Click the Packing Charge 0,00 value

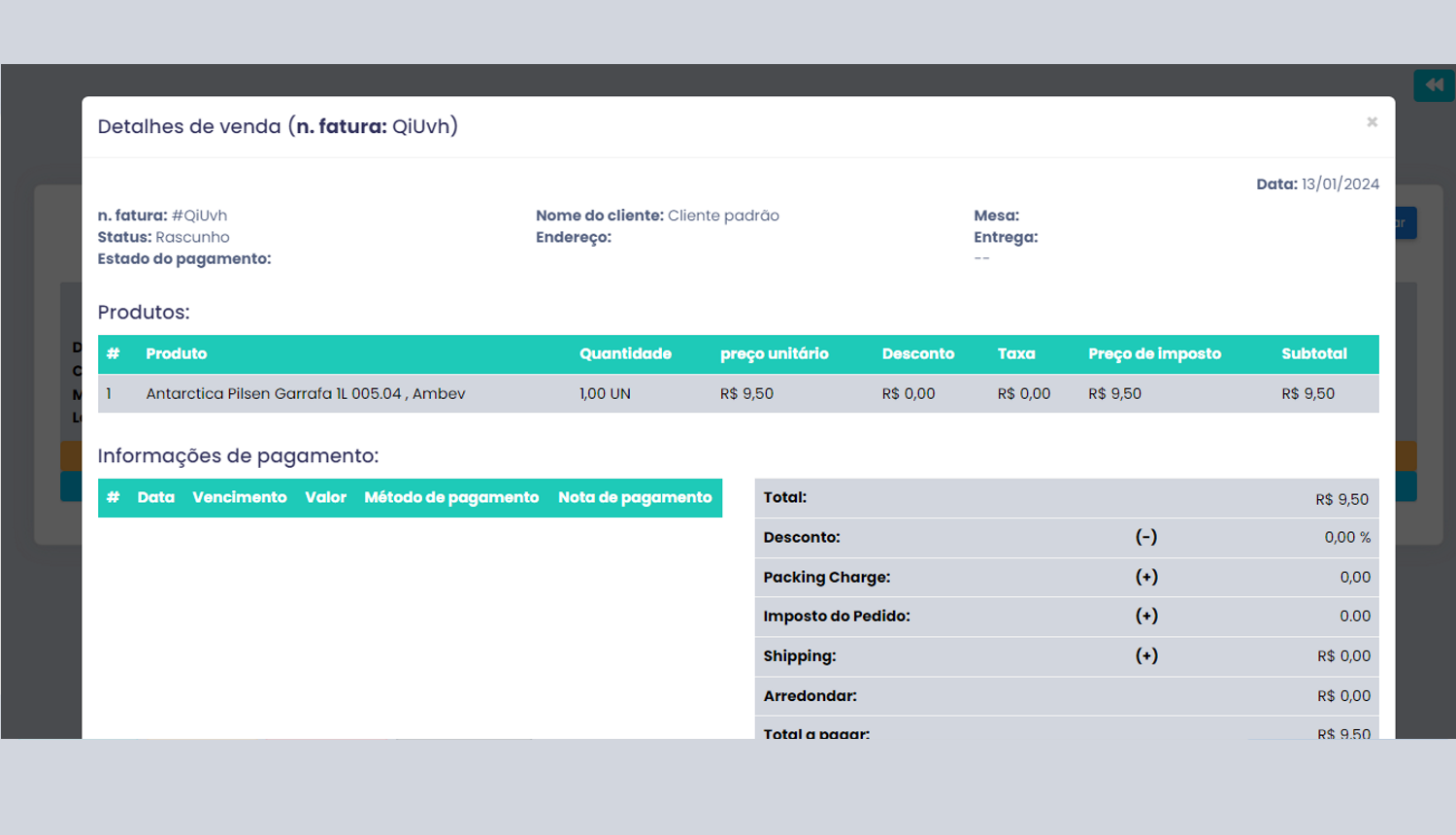pyautogui.click(x=1355, y=577)
